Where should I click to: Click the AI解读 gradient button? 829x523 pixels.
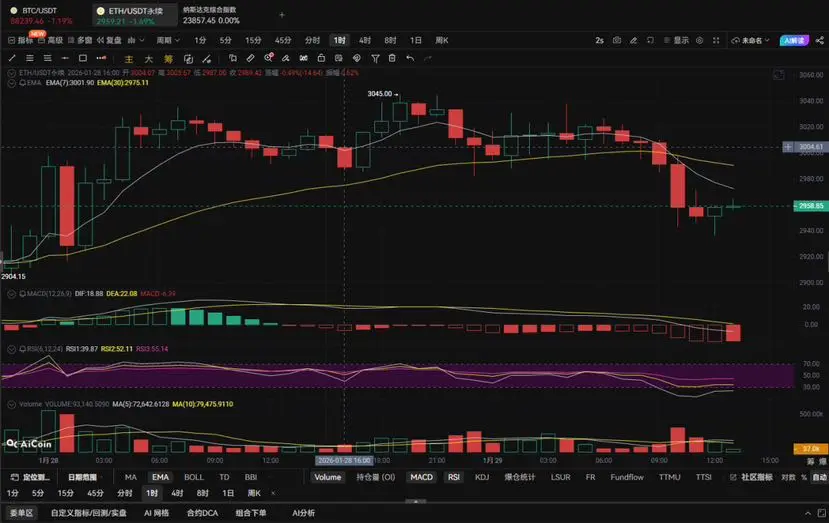pos(794,40)
